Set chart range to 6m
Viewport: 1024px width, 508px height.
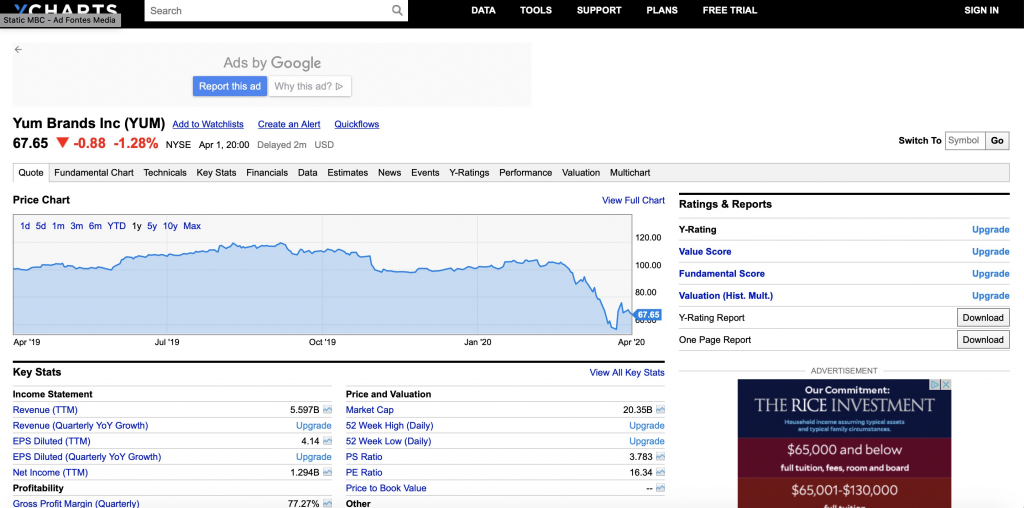point(95,226)
